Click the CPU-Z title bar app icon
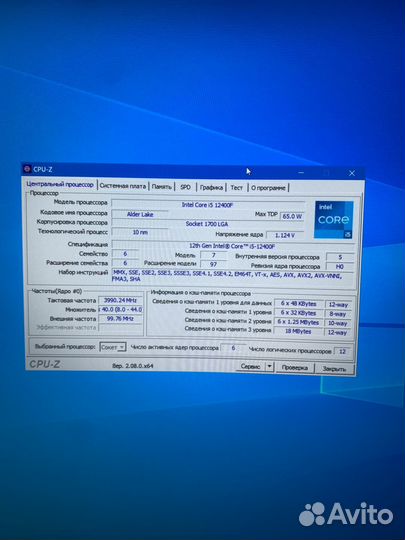 point(27,169)
